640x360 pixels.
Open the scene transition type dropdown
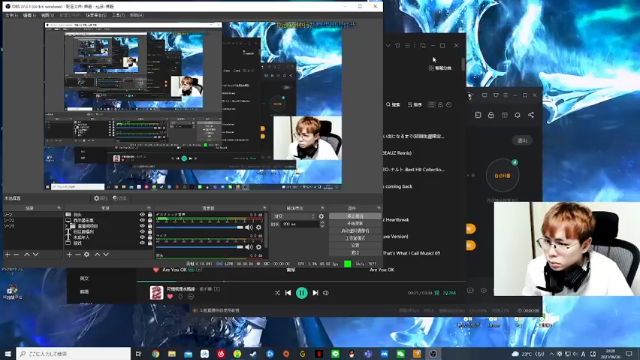(294, 216)
